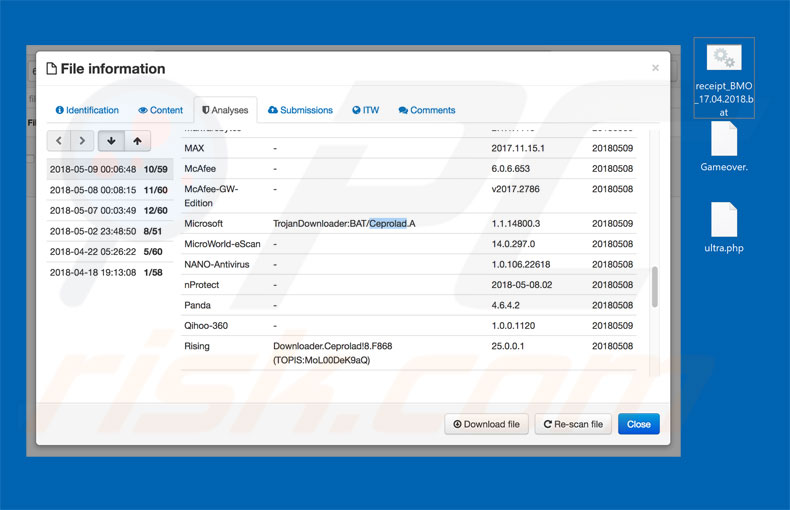Viewport: 790px width, 510px height.
Task: Click the Microsoft TrojanDownloader:BAT/Ceprolad.A result
Action: (344, 223)
